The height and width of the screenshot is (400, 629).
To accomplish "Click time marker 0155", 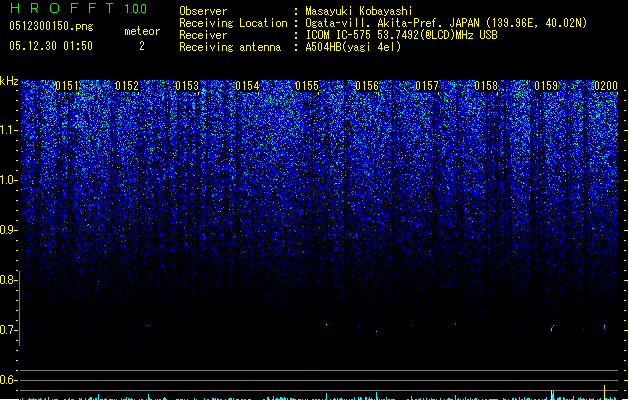I will pos(307,85).
